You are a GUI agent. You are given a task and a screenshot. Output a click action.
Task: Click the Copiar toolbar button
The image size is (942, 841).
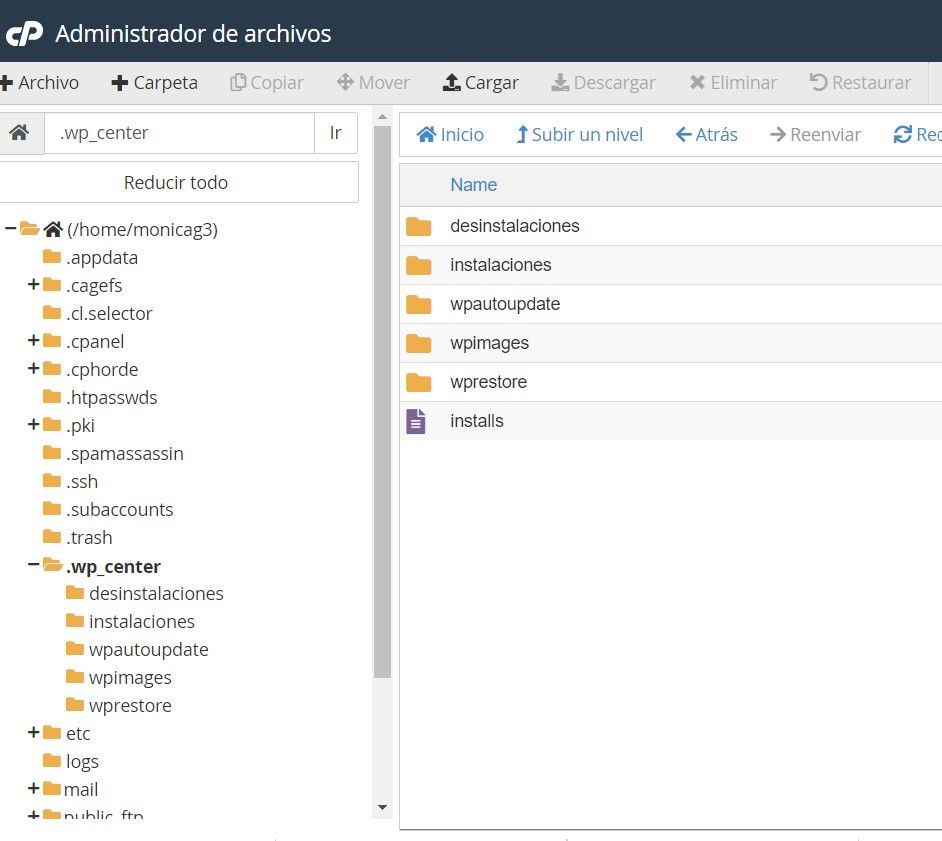[x=267, y=82]
